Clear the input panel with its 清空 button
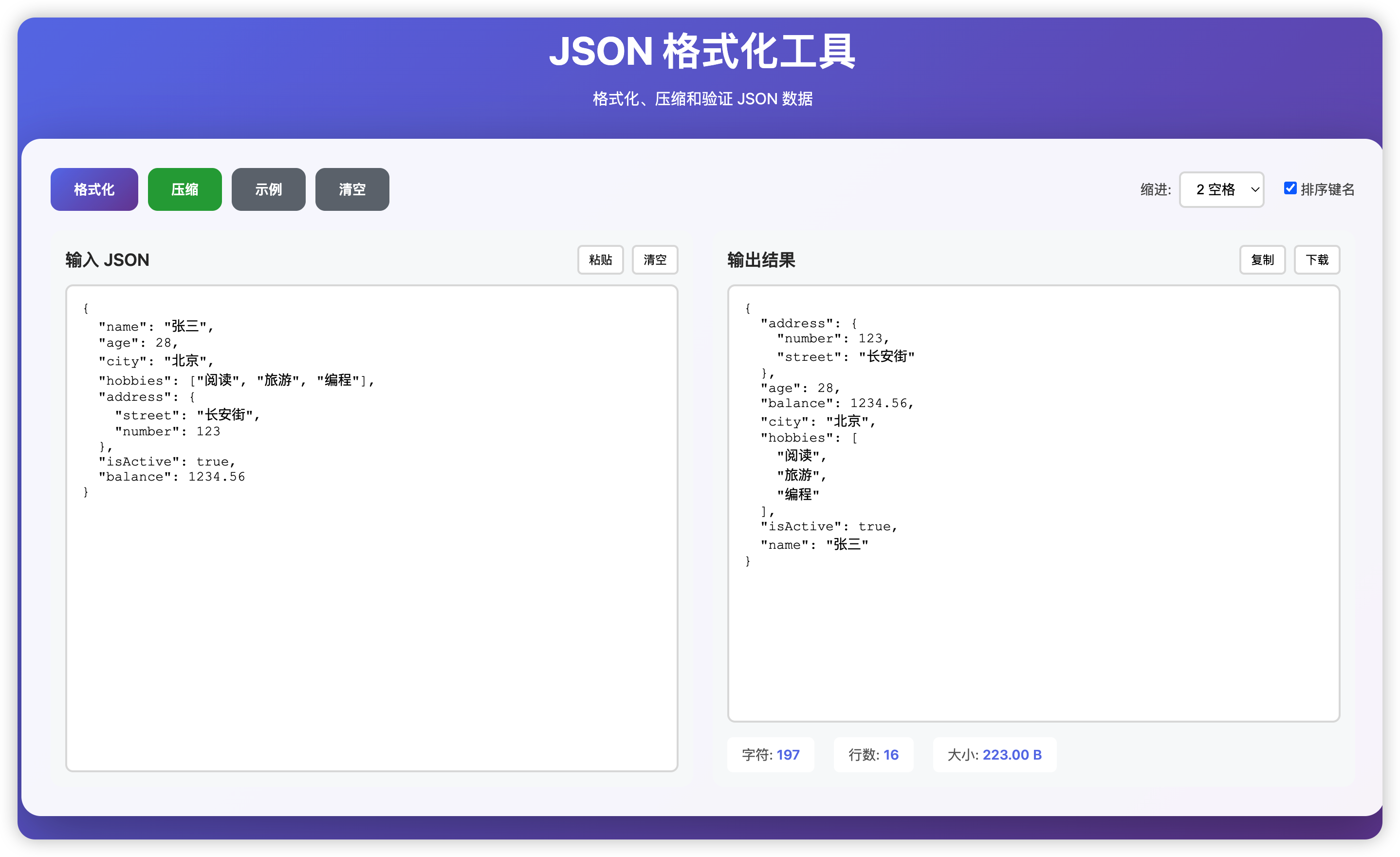 [x=655, y=260]
